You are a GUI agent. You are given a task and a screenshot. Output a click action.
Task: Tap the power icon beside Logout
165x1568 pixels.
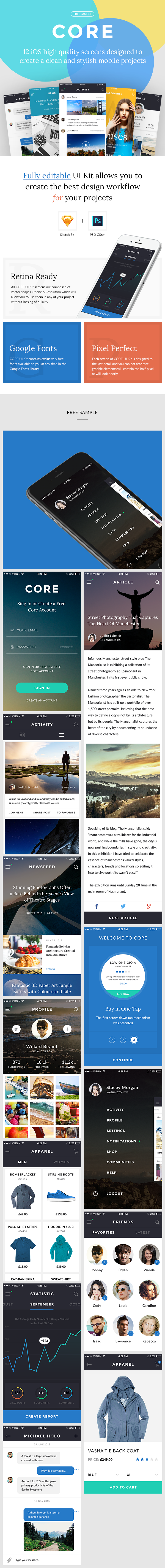(x=95, y=1193)
